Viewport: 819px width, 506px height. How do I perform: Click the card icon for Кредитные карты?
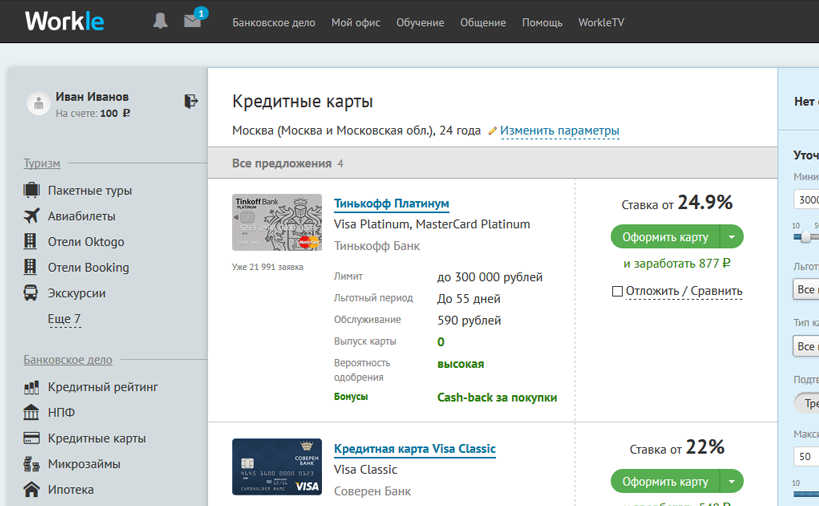pos(31,438)
